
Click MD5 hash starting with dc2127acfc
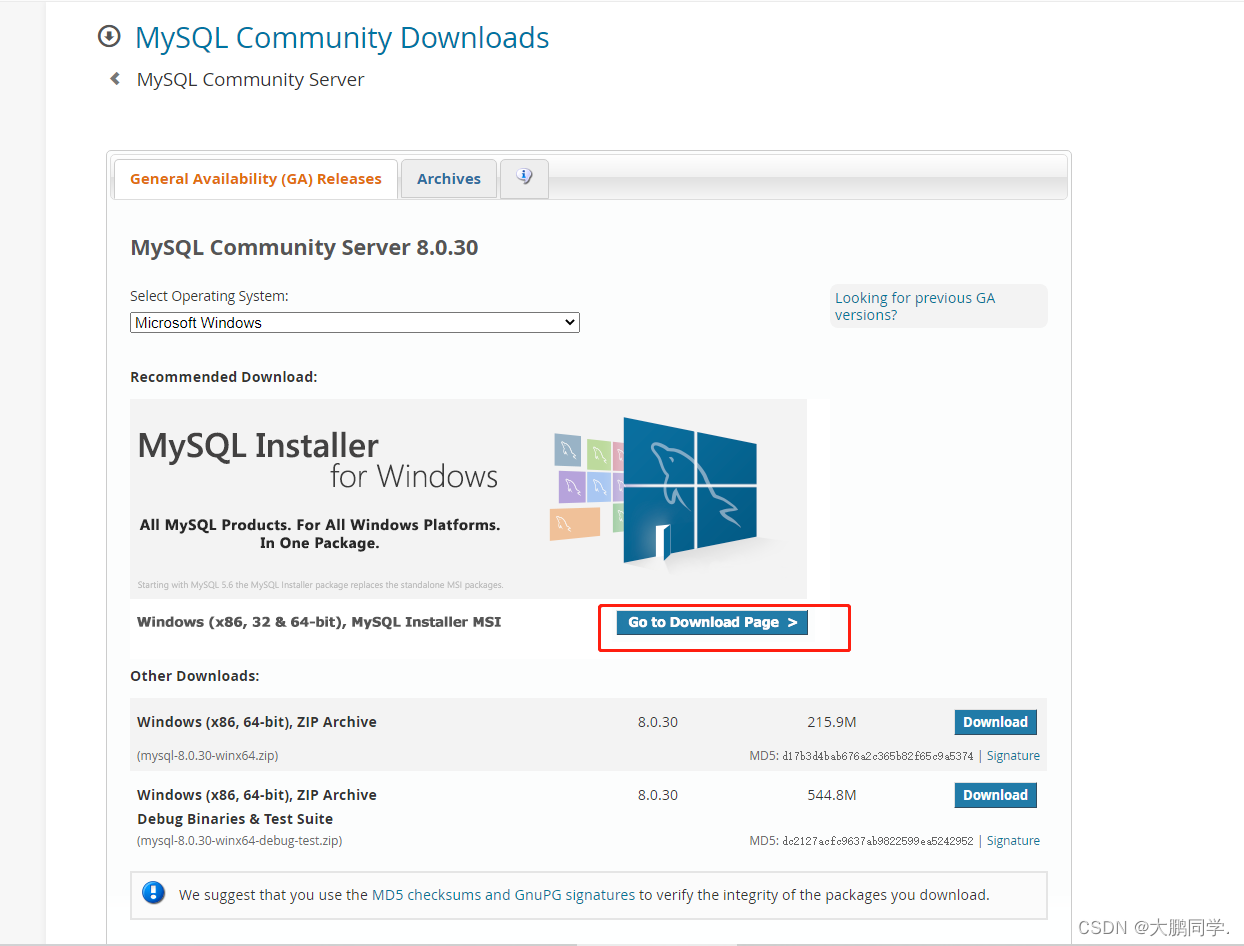click(x=877, y=841)
